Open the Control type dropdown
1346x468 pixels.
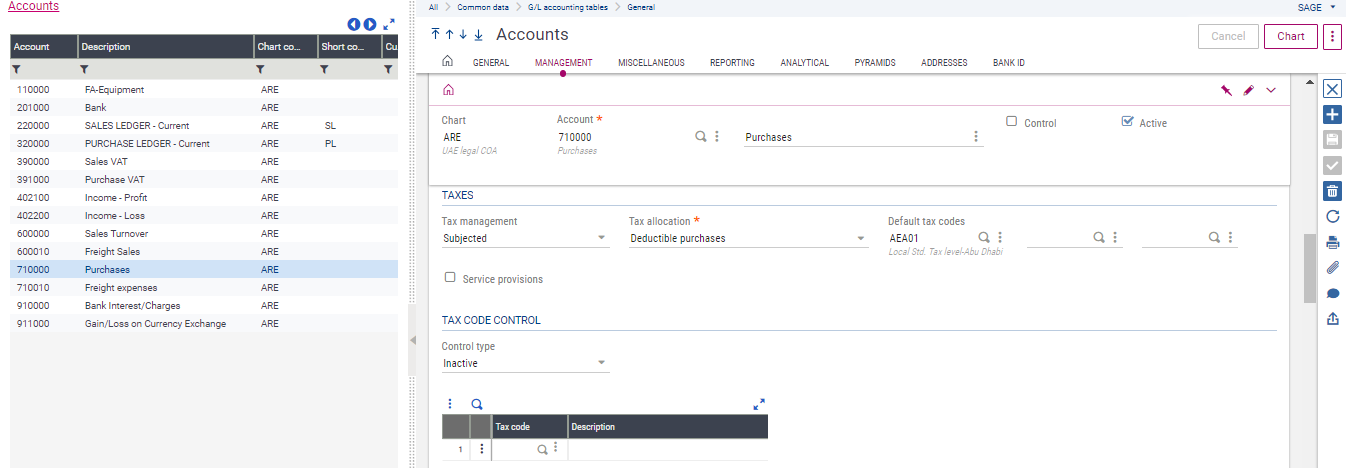pos(601,363)
